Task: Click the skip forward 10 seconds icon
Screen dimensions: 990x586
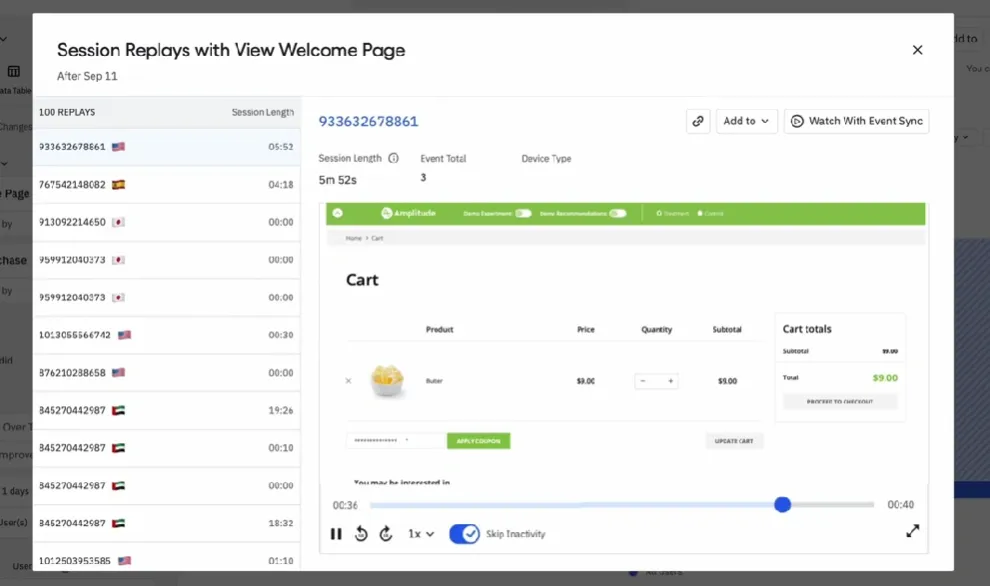Action: click(x=386, y=534)
